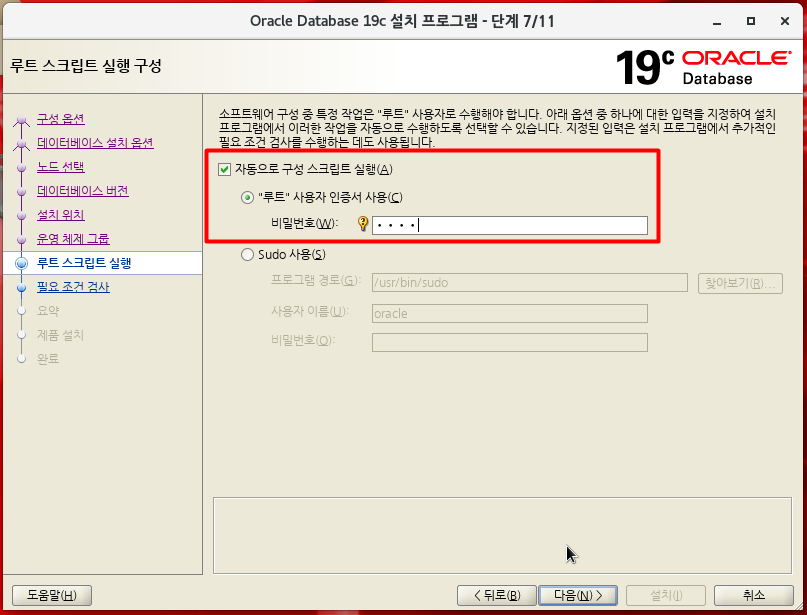
Task: Cancel installation with 취소 button
Action: pyautogui.click(x=753, y=595)
